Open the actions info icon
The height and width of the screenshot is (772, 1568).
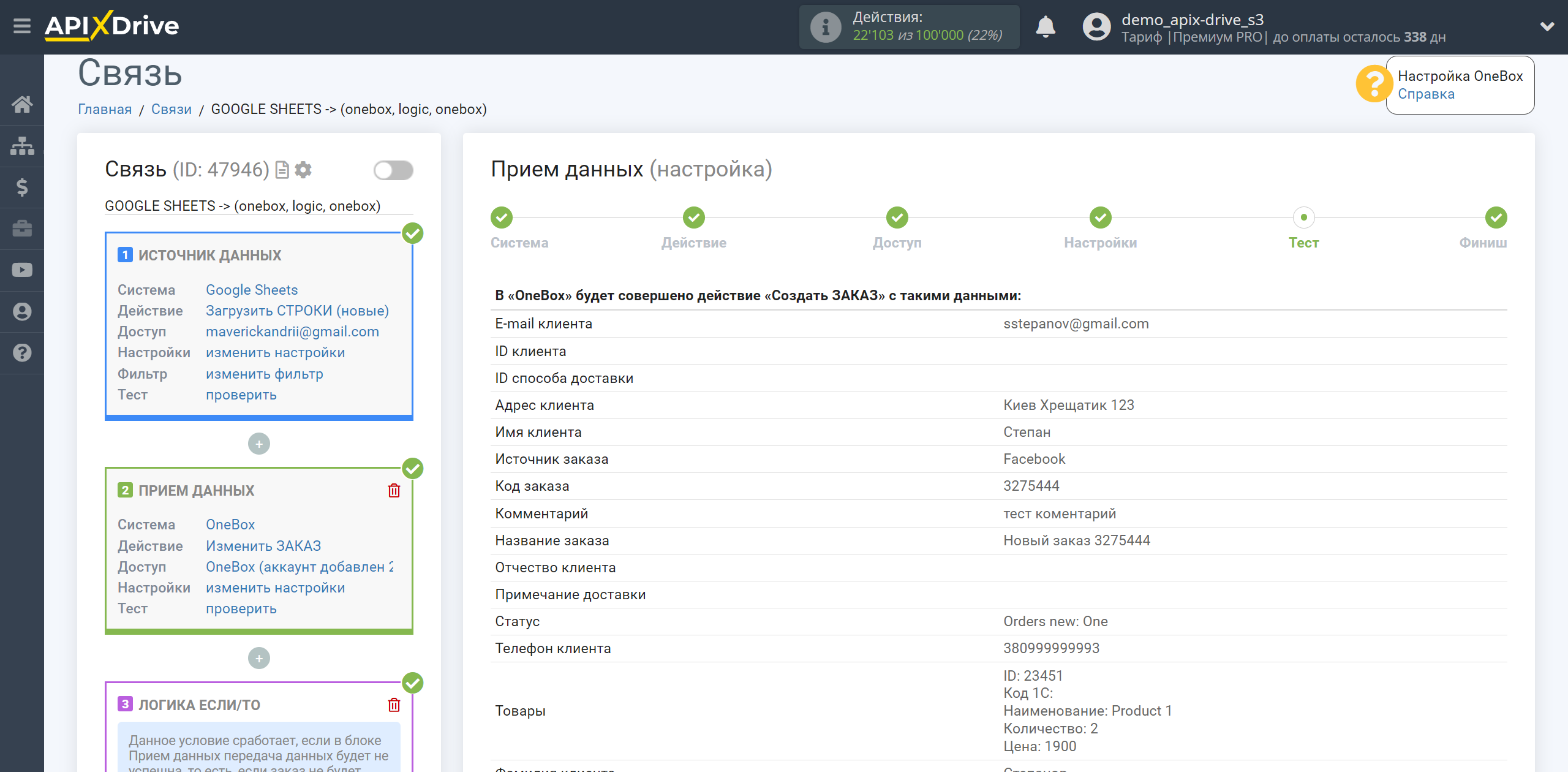(x=825, y=27)
